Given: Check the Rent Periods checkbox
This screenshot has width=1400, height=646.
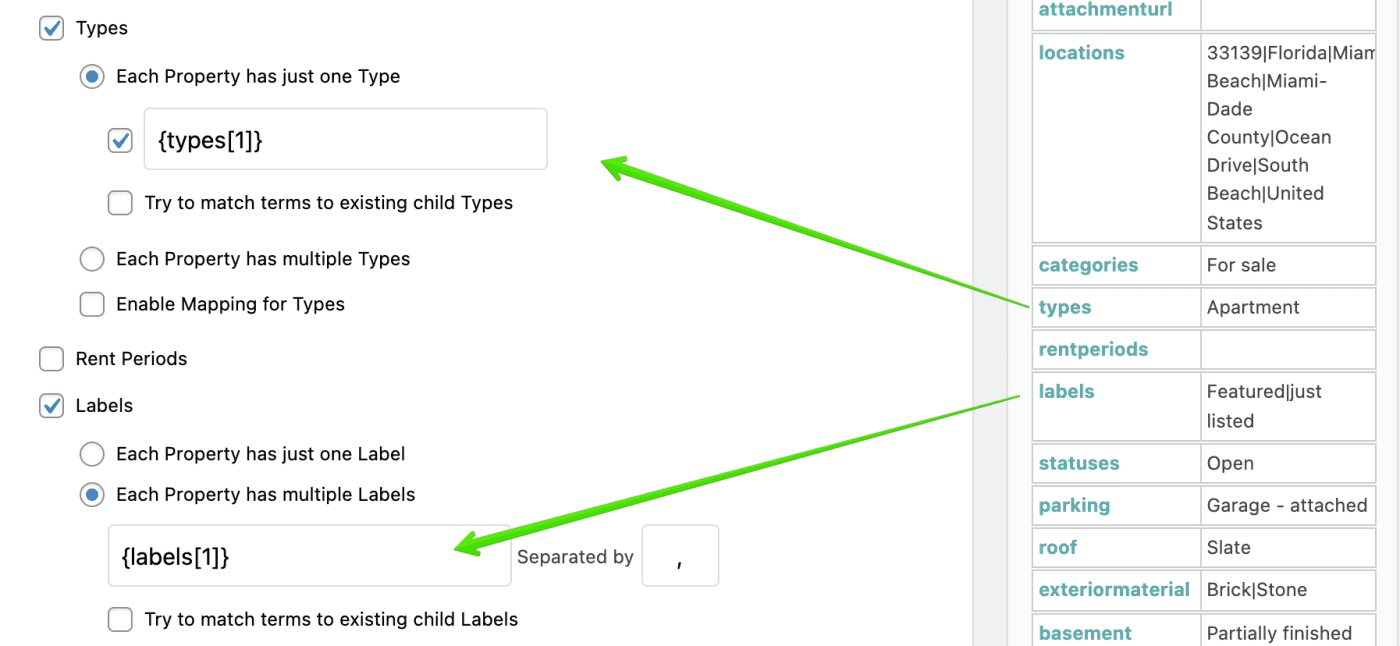Looking at the screenshot, I should tap(52, 358).
